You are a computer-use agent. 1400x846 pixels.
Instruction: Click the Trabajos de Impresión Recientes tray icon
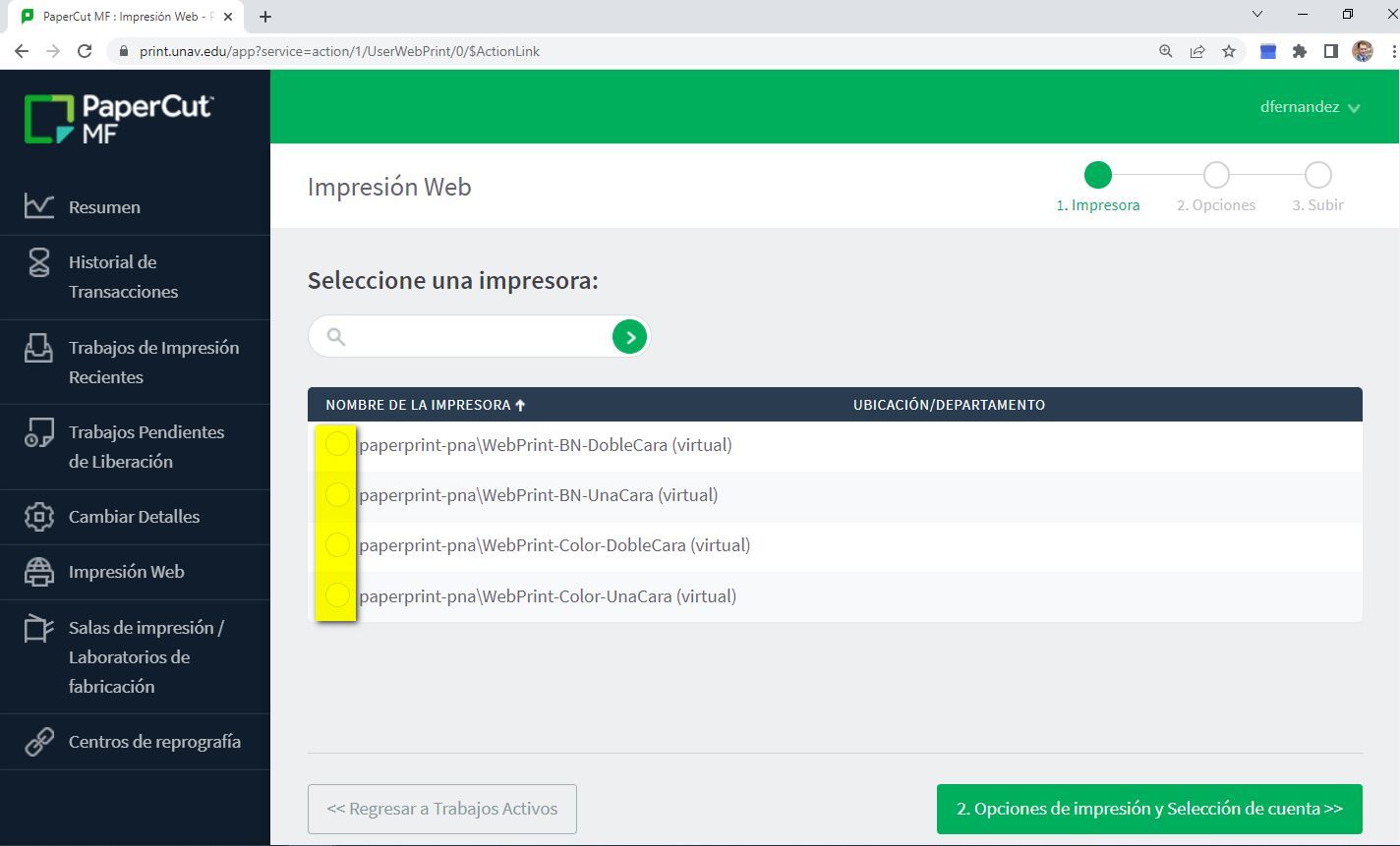(x=39, y=348)
